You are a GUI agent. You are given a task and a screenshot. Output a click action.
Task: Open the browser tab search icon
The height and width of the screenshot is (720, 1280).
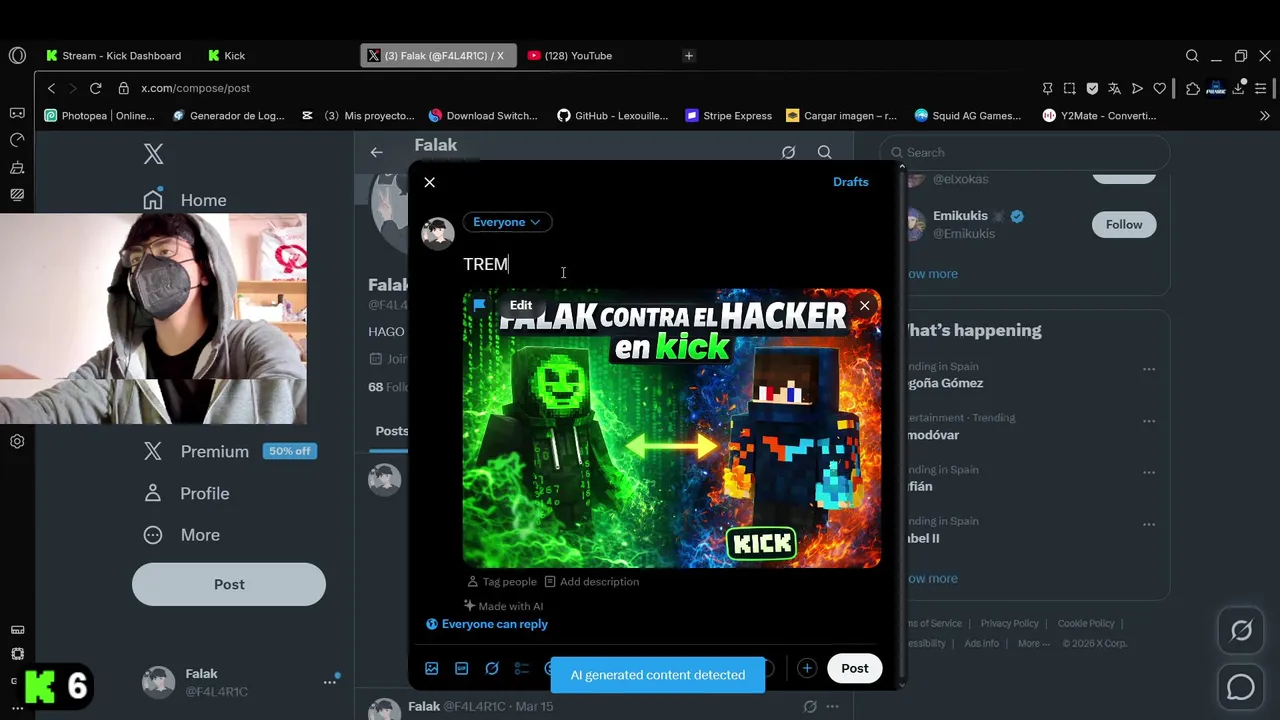[1192, 56]
